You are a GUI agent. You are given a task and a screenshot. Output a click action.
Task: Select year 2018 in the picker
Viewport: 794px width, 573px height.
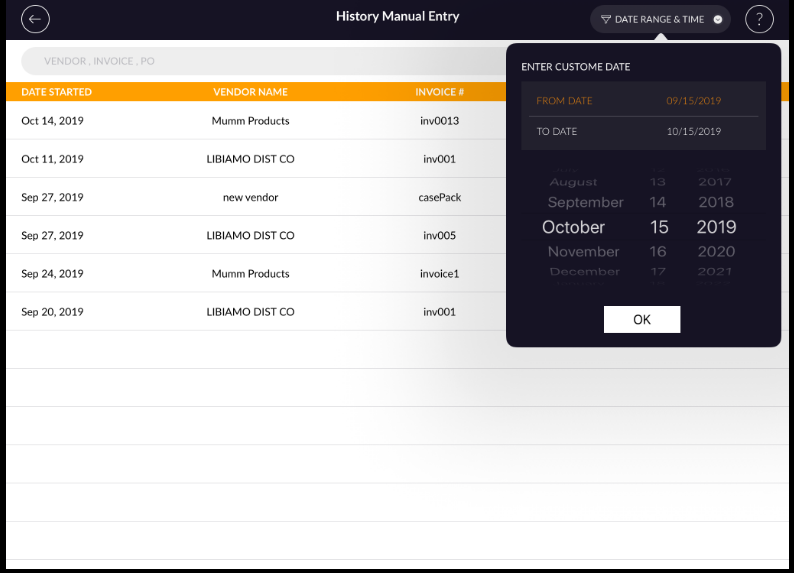(x=715, y=202)
